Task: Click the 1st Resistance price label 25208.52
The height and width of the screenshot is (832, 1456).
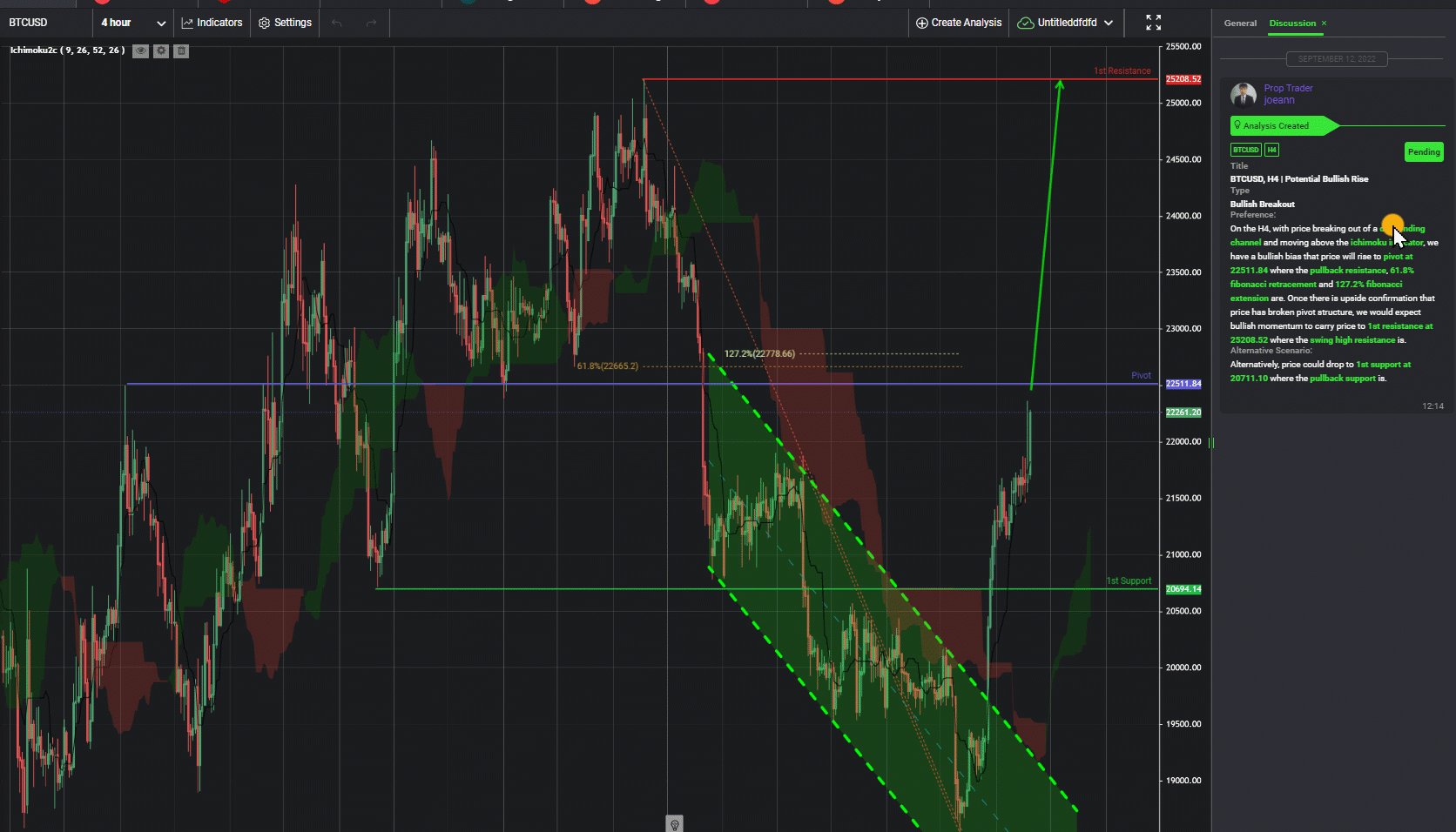Action: 1183,79
